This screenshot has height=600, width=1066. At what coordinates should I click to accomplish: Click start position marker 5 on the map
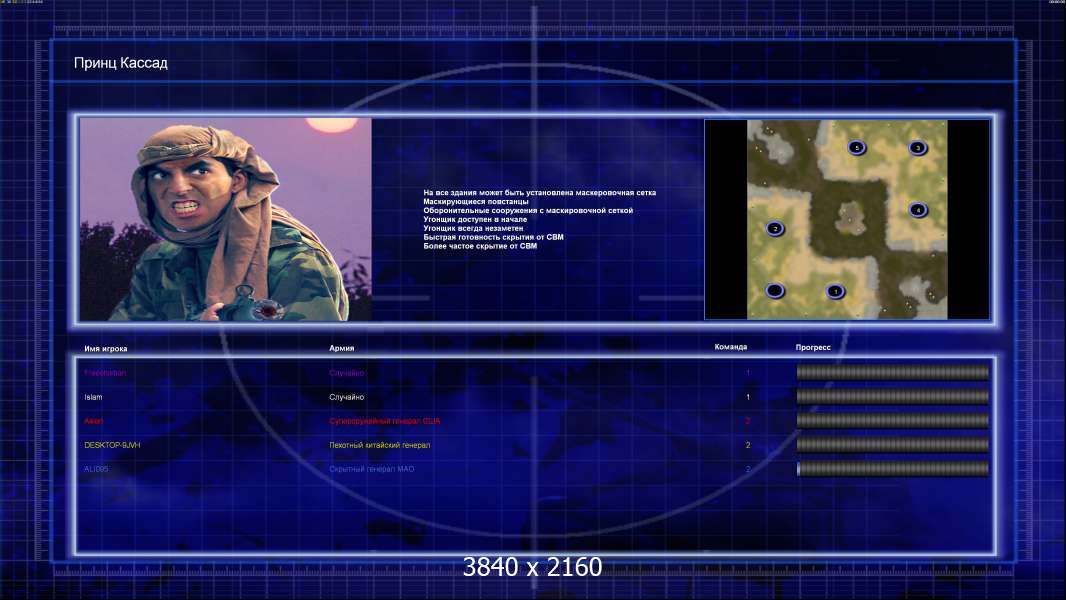point(857,147)
